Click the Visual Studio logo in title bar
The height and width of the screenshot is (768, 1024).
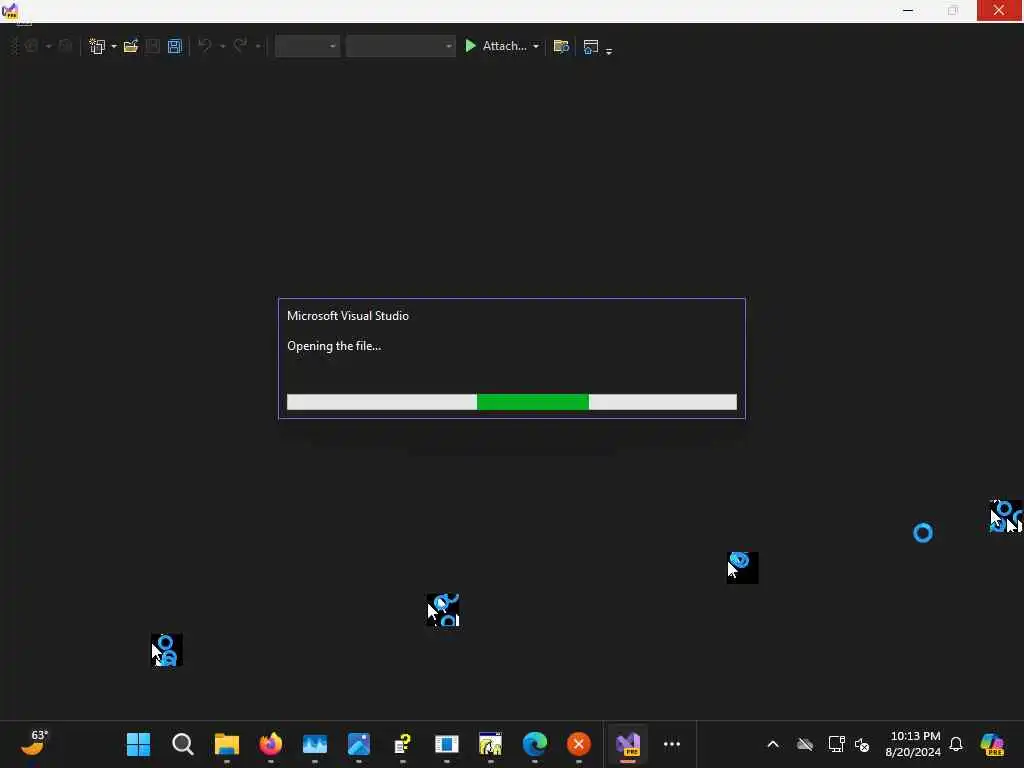(x=10, y=11)
